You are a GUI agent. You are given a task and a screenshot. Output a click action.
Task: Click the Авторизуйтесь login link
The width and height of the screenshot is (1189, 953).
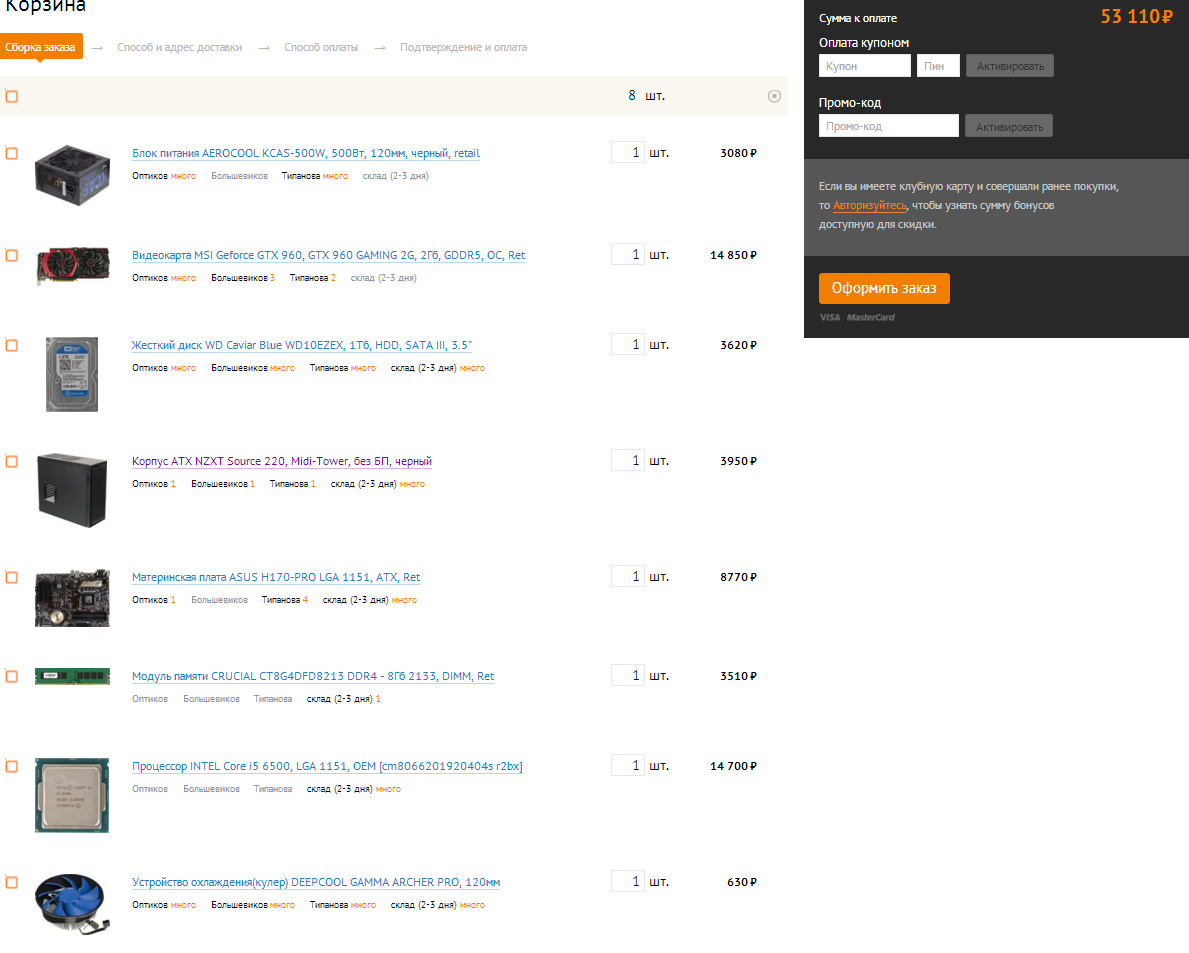(870, 205)
